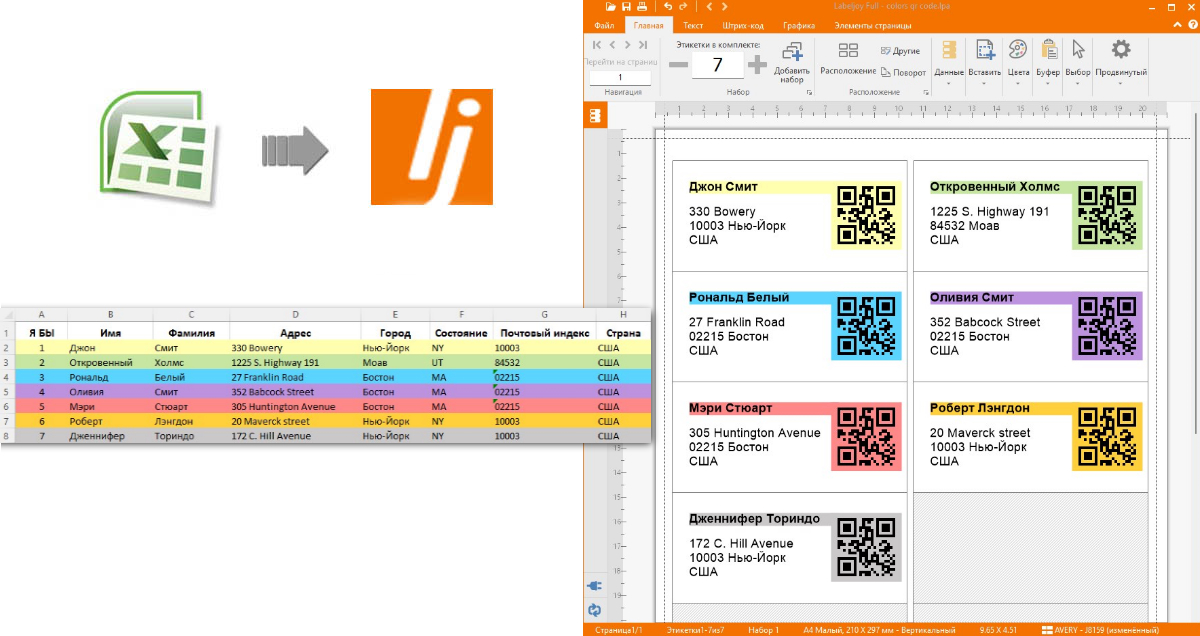This screenshot has width=1200, height=636.
Task: Click the previous arrow in title bar
Action: coord(708,7)
